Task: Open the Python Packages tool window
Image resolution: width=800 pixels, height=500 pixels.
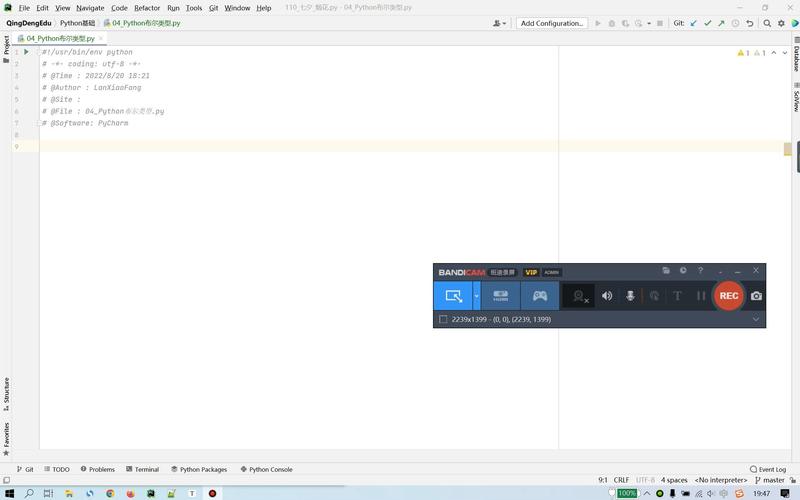Action: pyautogui.click(x=199, y=469)
